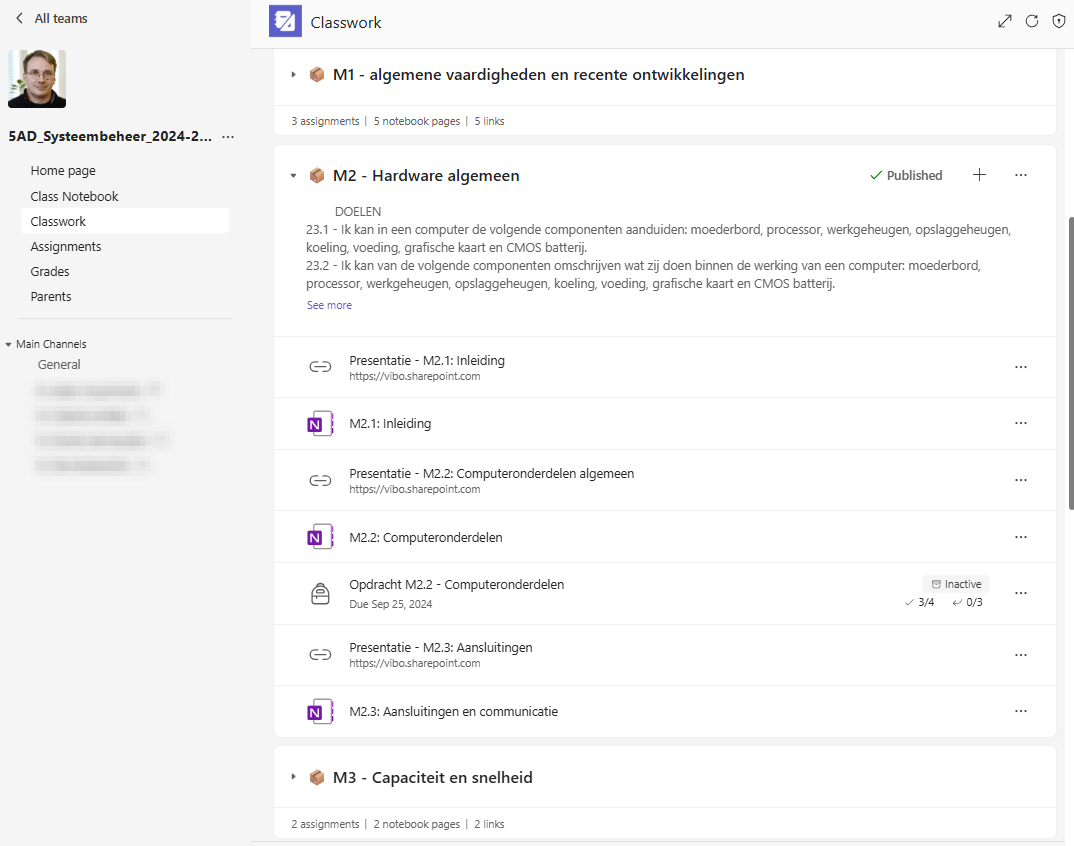
Task: Open more options for M2 module
Action: [x=1020, y=175]
